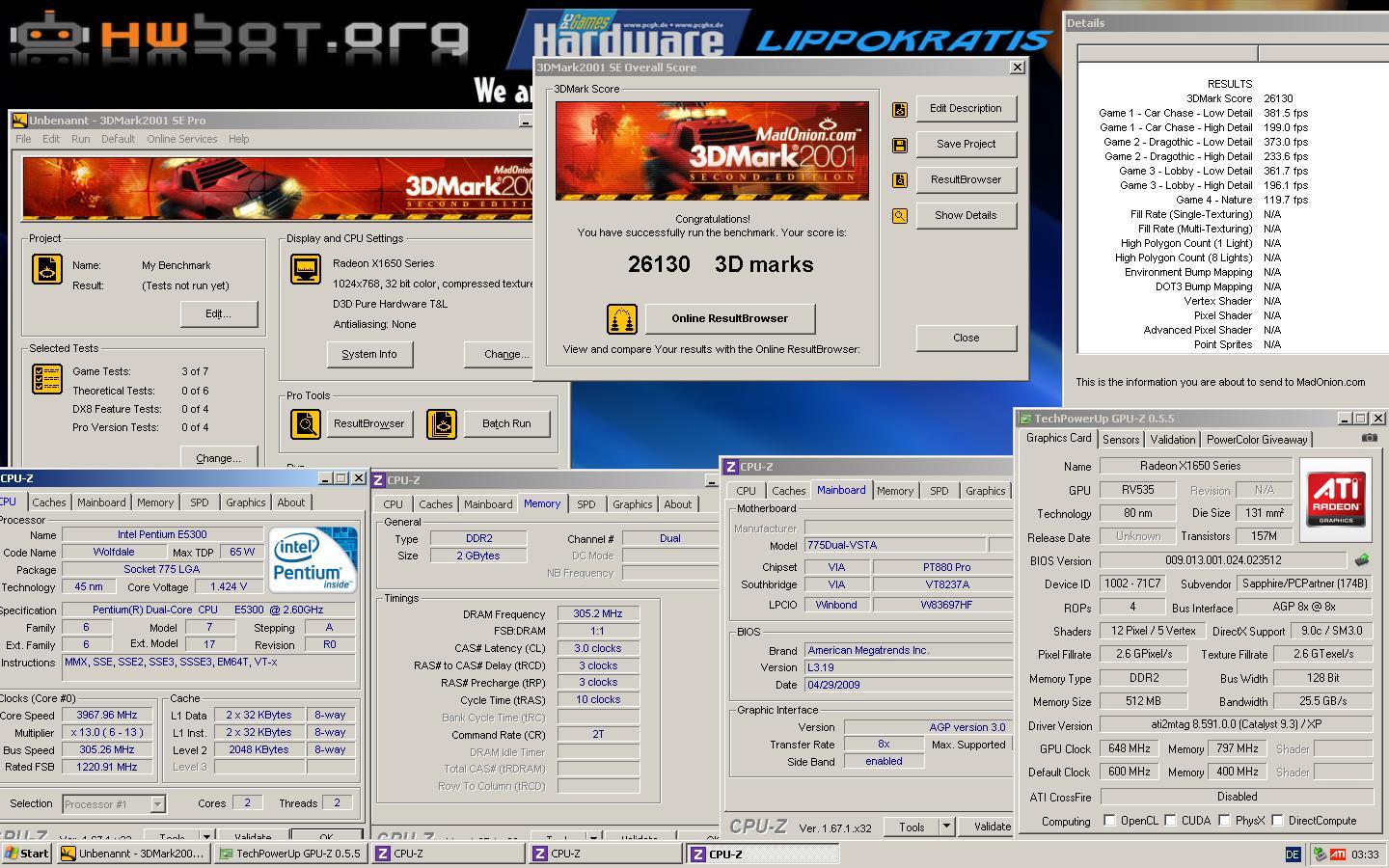Viewport: 1389px width, 868px height.
Task: Click the Edit... button in the Project group
Action: tap(219, 314)
